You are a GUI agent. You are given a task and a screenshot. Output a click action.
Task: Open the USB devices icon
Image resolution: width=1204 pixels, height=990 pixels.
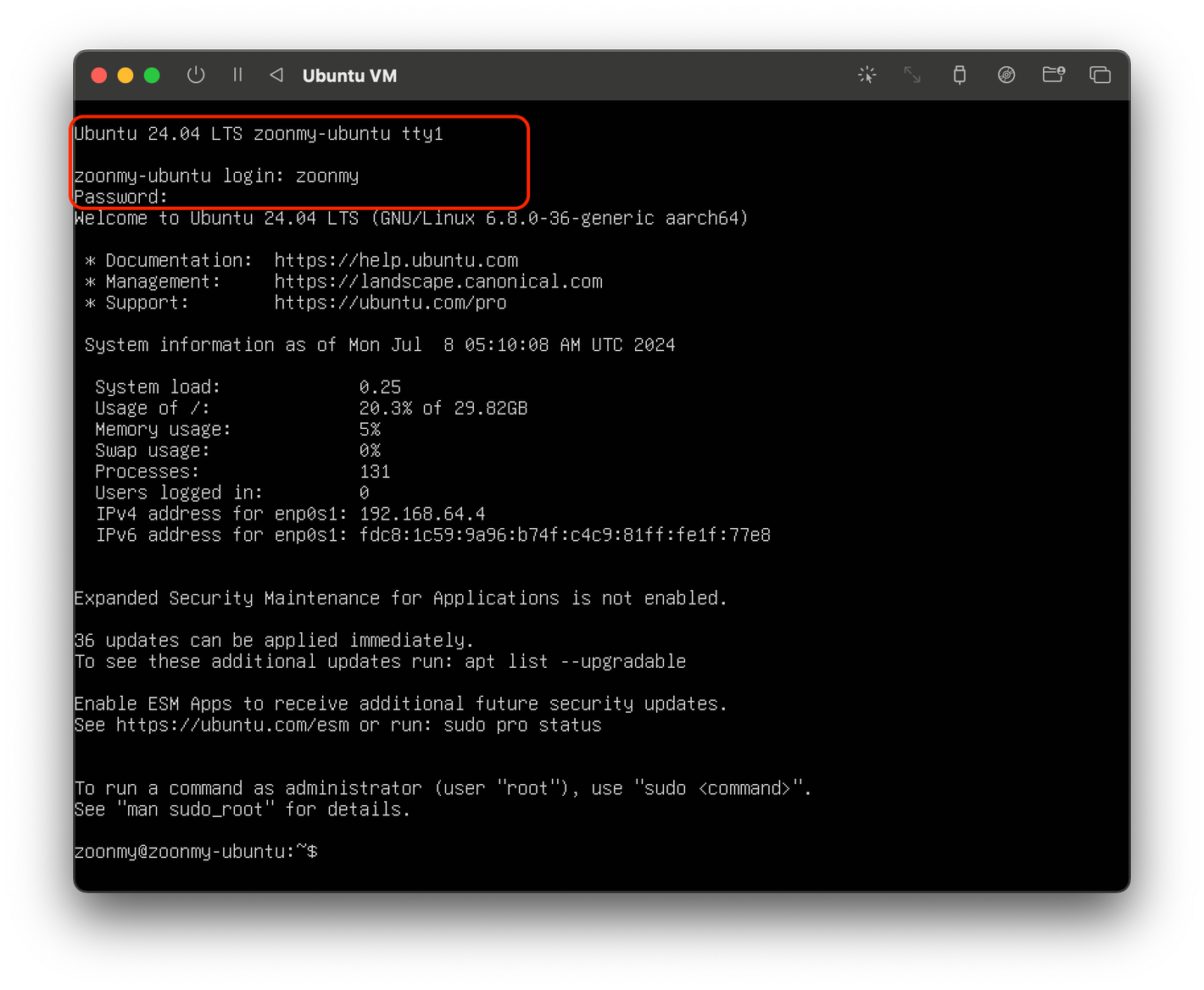point(959,75)
